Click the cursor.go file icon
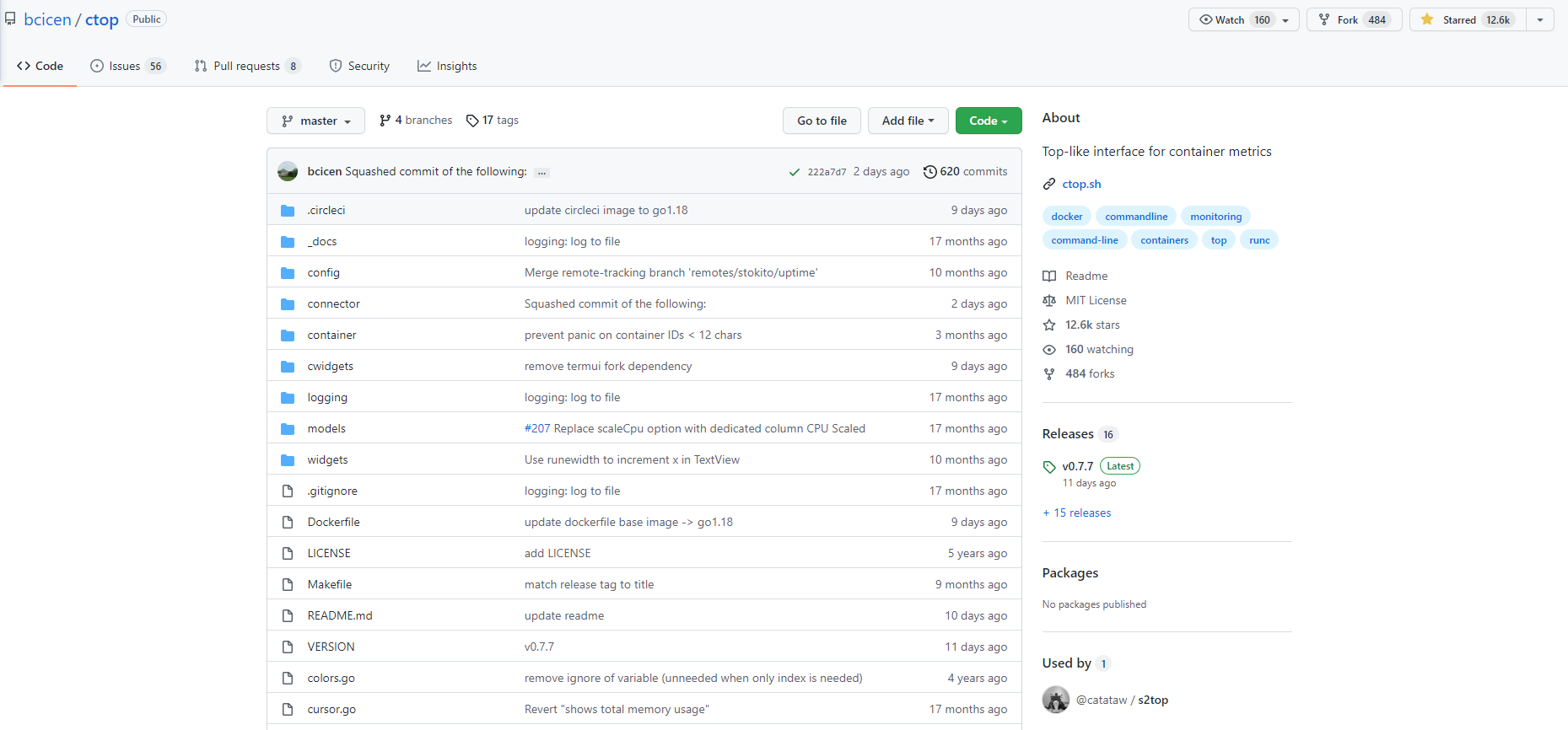1568x730 pixels. coord(288,710)
